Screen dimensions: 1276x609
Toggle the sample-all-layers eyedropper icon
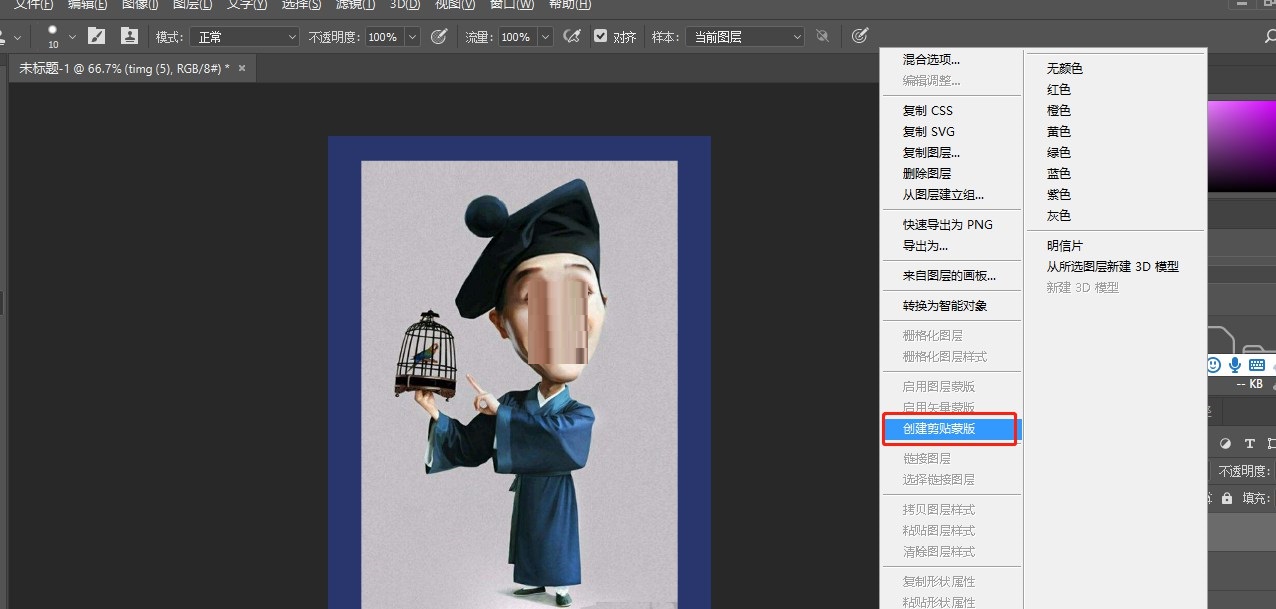822,36
